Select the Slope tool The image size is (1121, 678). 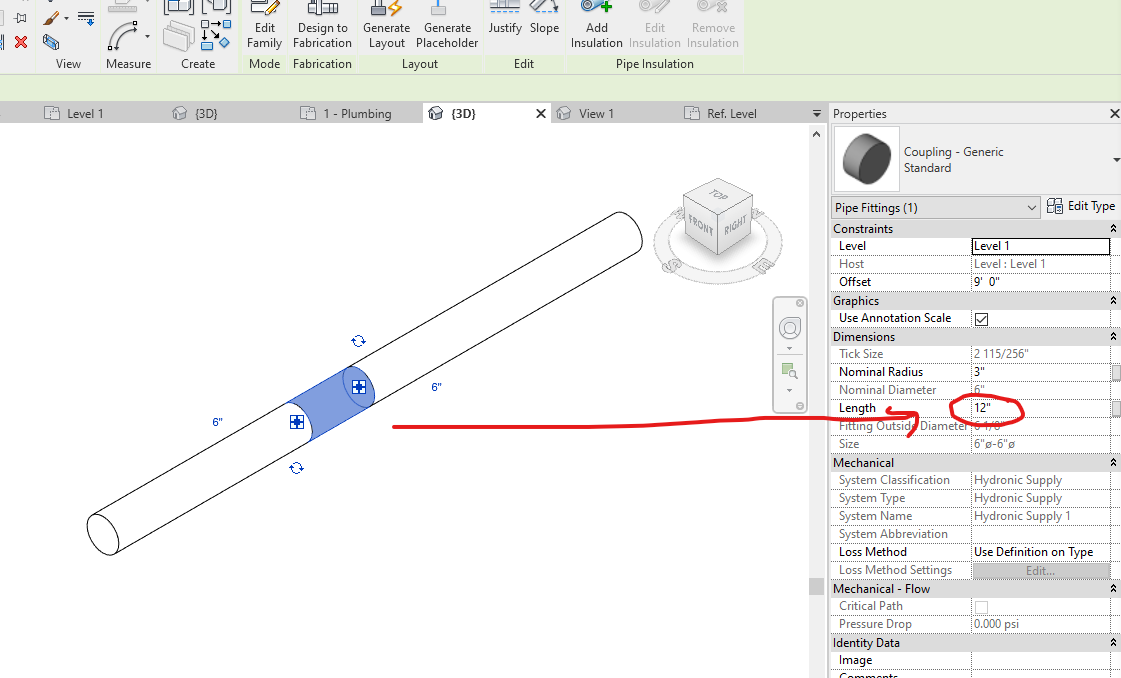544,19
